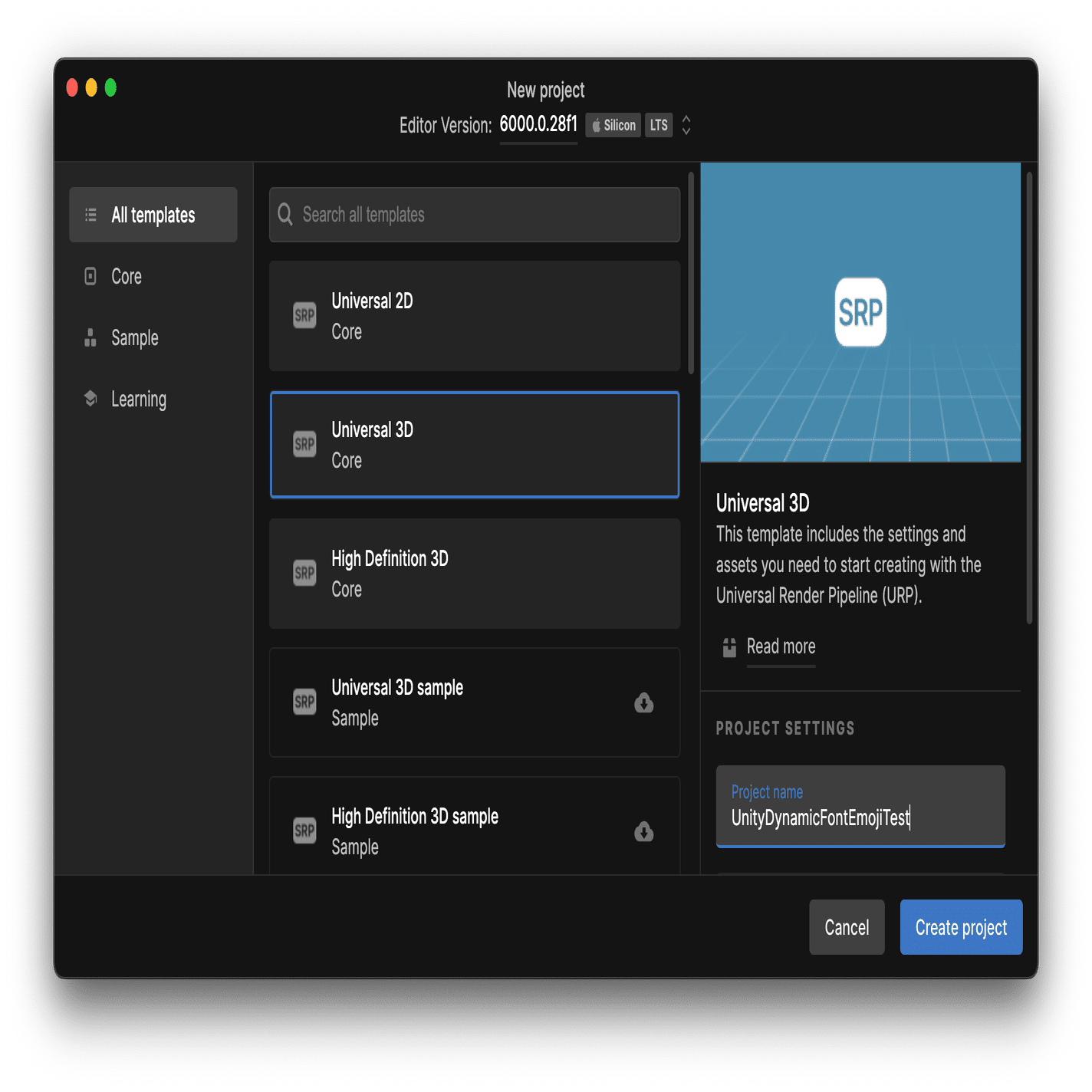The width and height of the screenshot is (1092, 1092).
Task: Click the search magnifier icon
Action: tap(285, 215)
